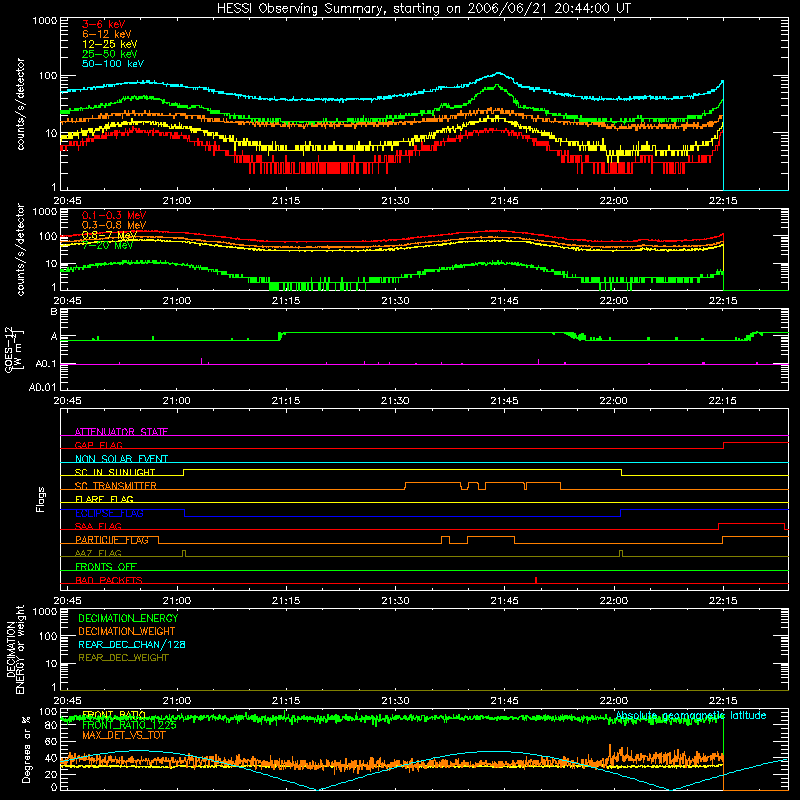
Task: Select the 'SC_TRANSMITTER' flag label
Action: [116, 486]
